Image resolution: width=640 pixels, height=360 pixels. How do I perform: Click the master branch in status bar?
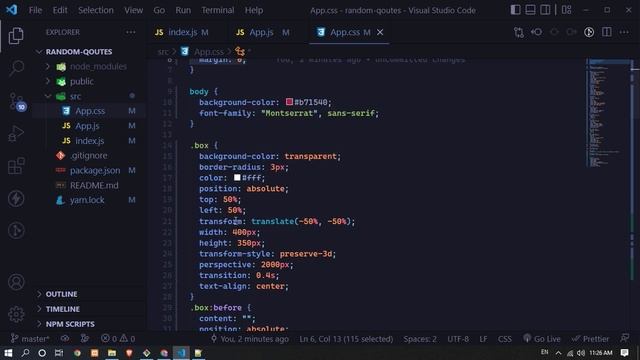pyautogui.click(x=30, y=338)
